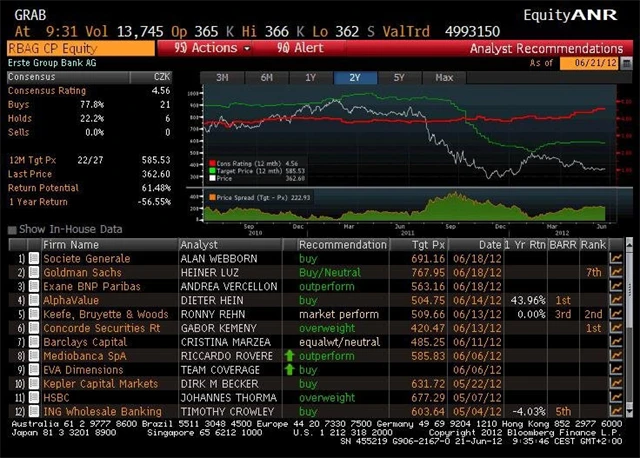The width and height of the screenshot is (640, 458).
Task: Click green upgrade arrow for Mediobanca SpA
Action: click(290, 356)
